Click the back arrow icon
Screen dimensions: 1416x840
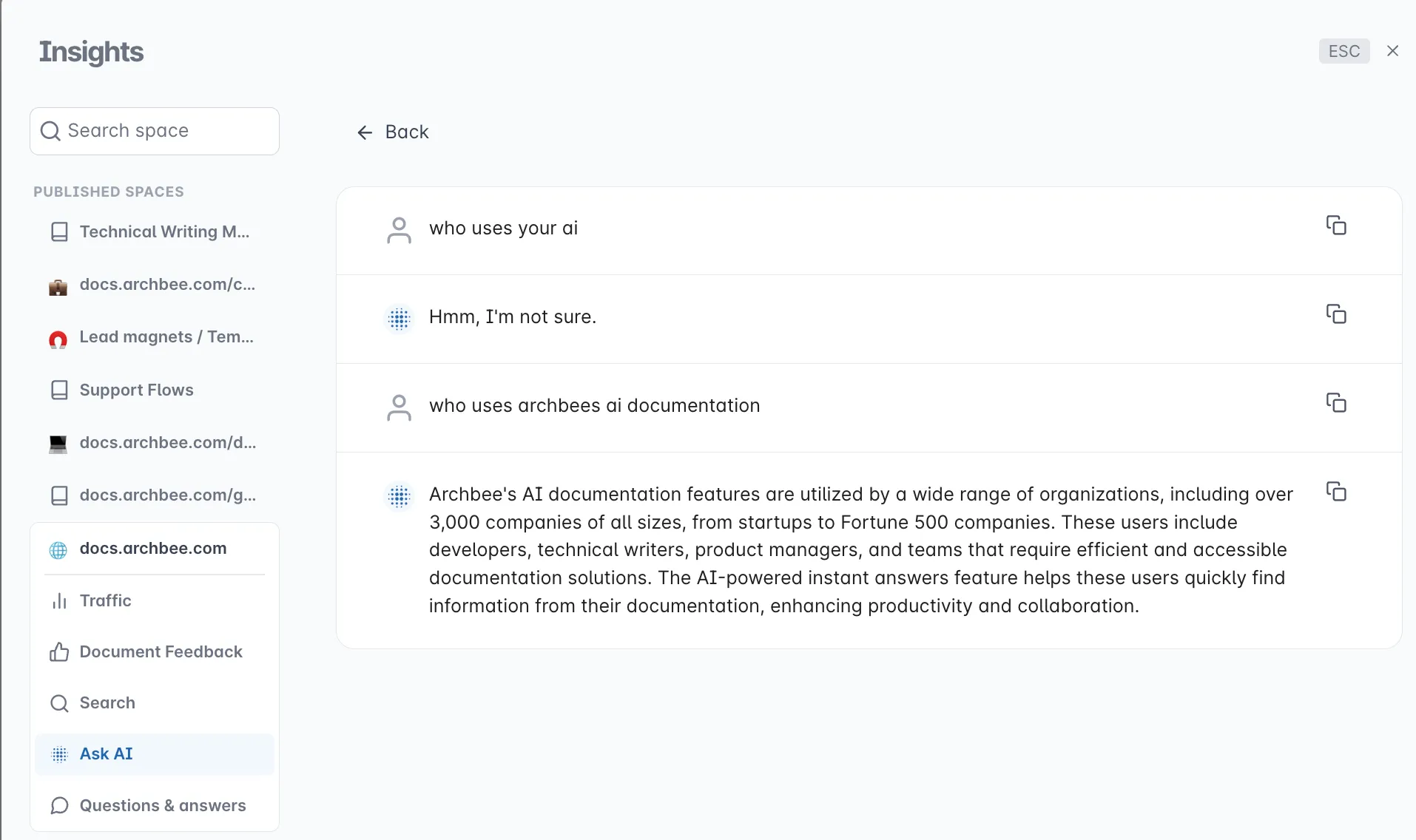[x=365, y=132]
